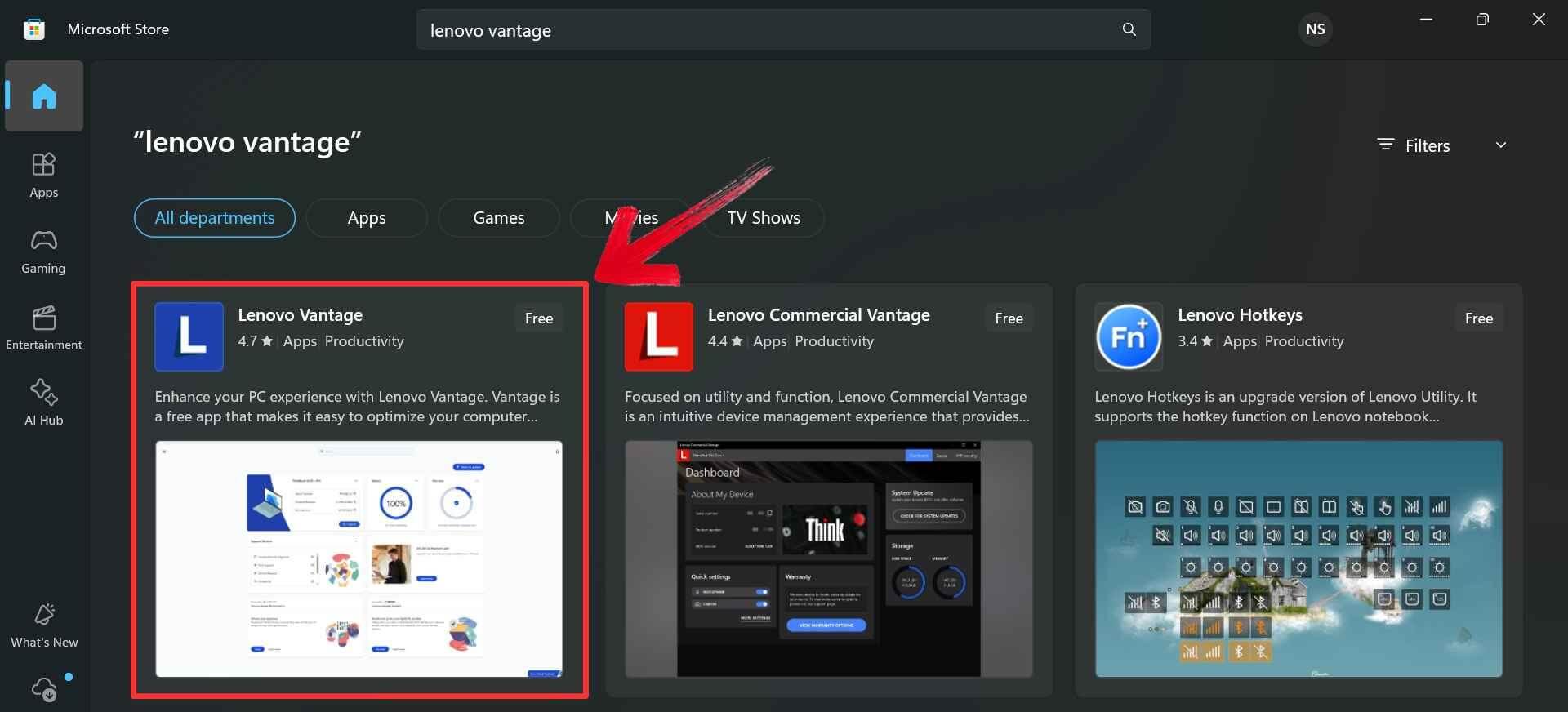Image resolution: width=1568 pixels, height=712 pixels.
Task: Select the Apps filter tab
Action: (367, 218)
